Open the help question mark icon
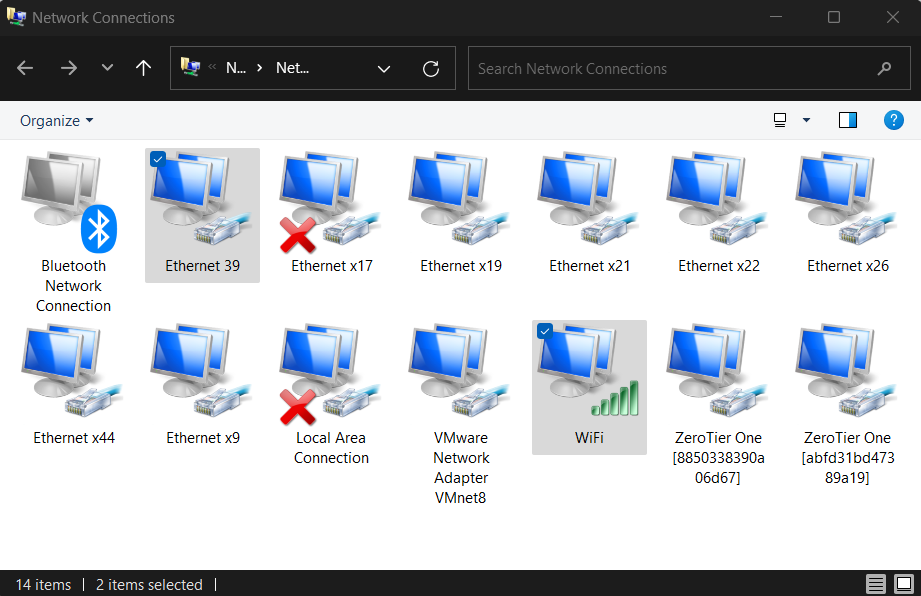This screenshot has height=596, width=921. pos(893,120)
